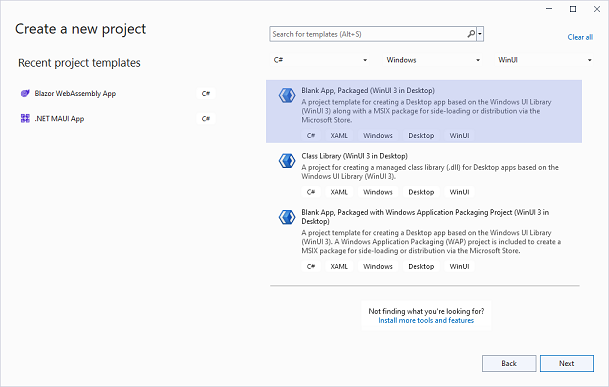The image size is (609, 387).
Task: Select Blank App, Packaged with Windows Application Packaging Project
Action: [424, 239]
